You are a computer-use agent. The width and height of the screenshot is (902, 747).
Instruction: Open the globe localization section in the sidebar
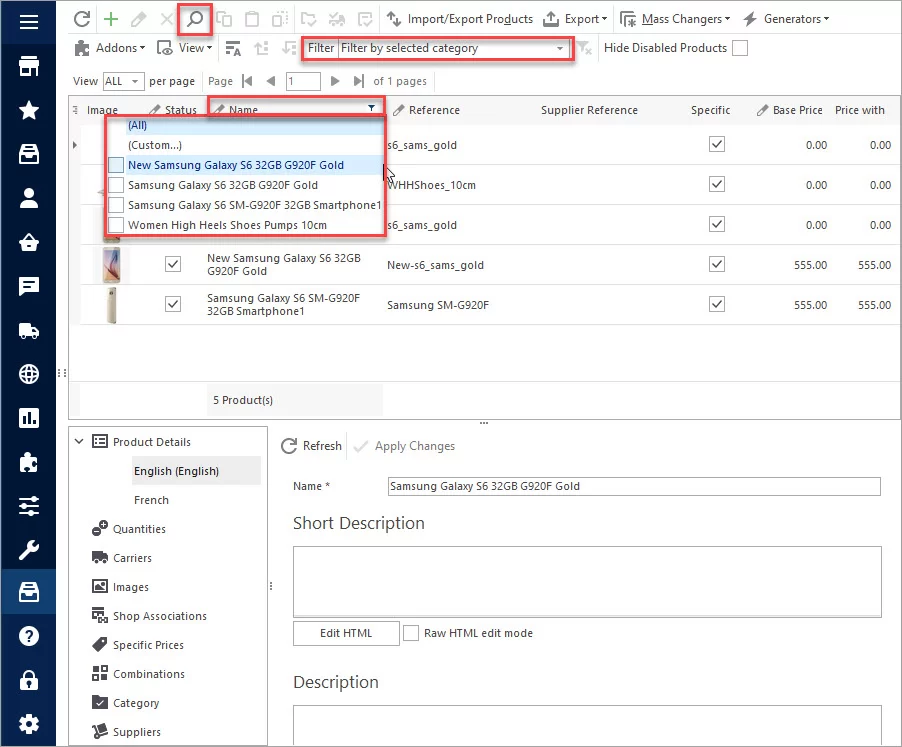point(29,374)
